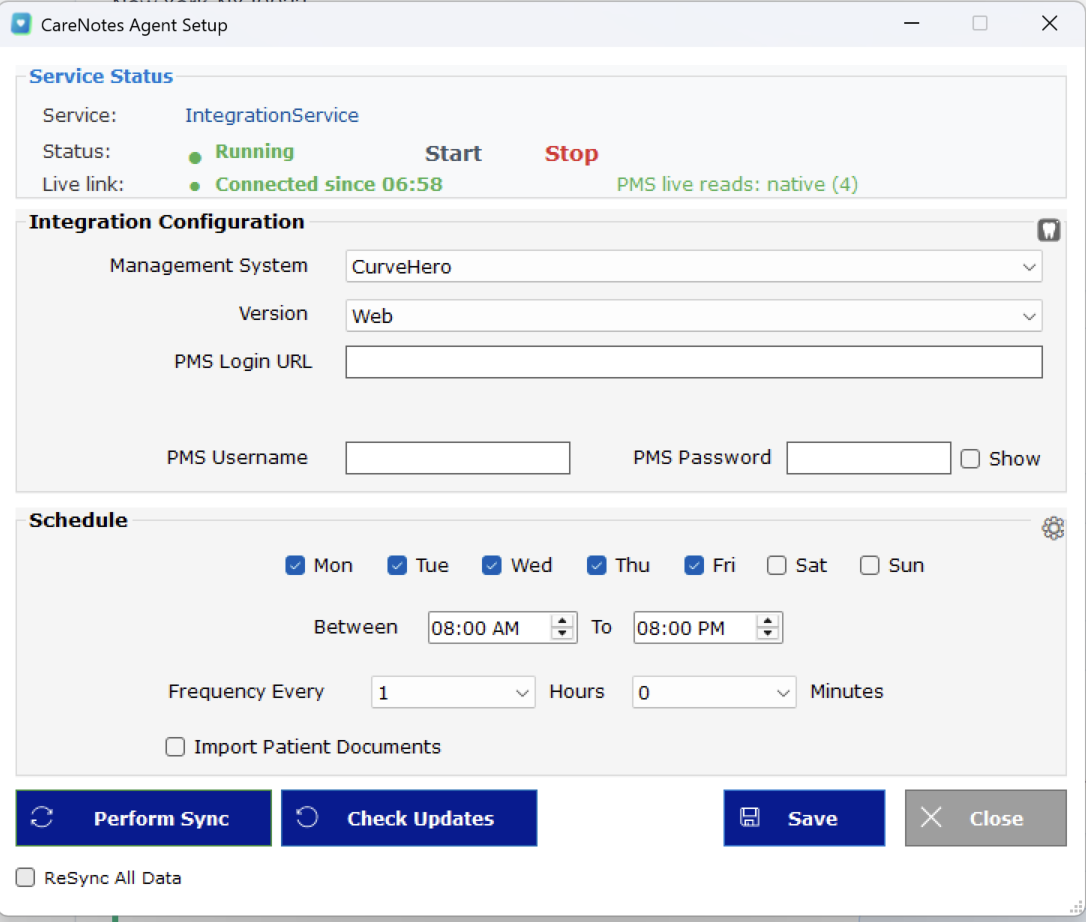
Task: Uncheck the Wed schedule checkbox
Action: coord(492,565)
